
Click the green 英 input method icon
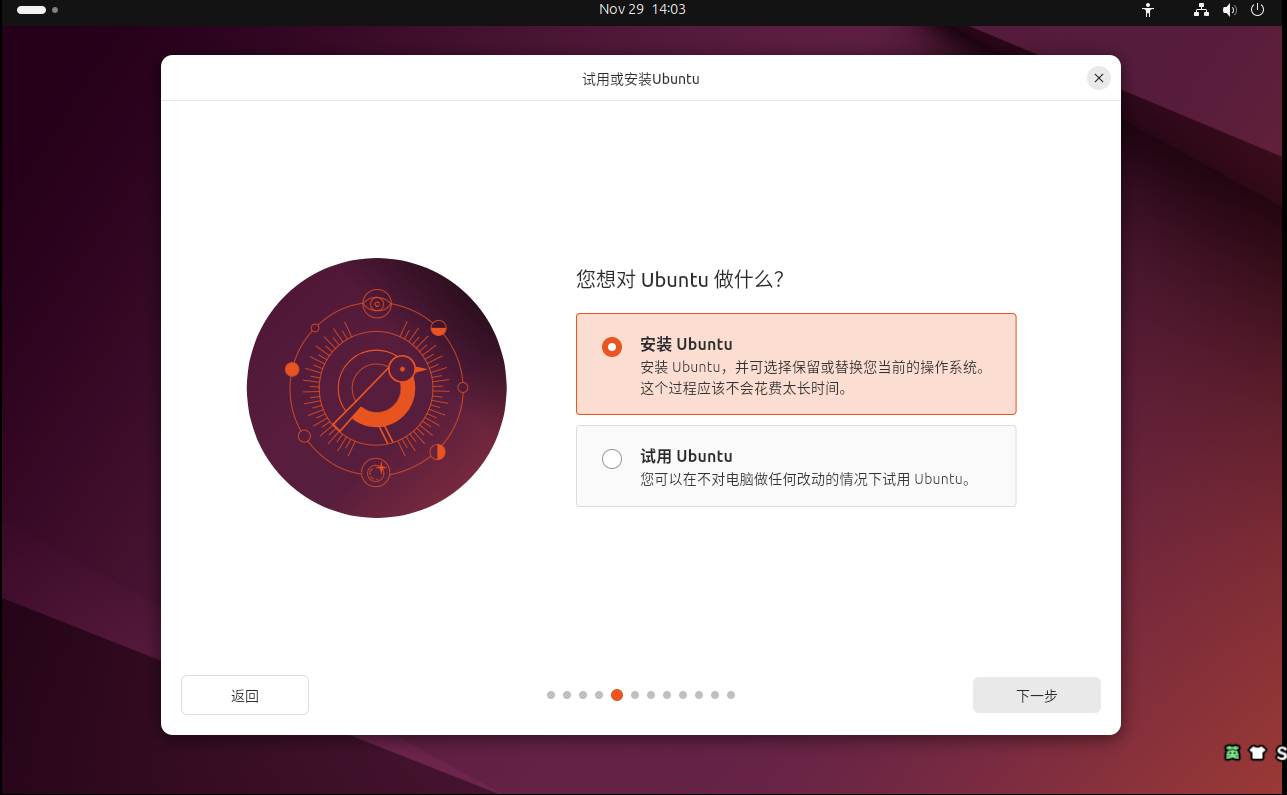coord(1233,753)
